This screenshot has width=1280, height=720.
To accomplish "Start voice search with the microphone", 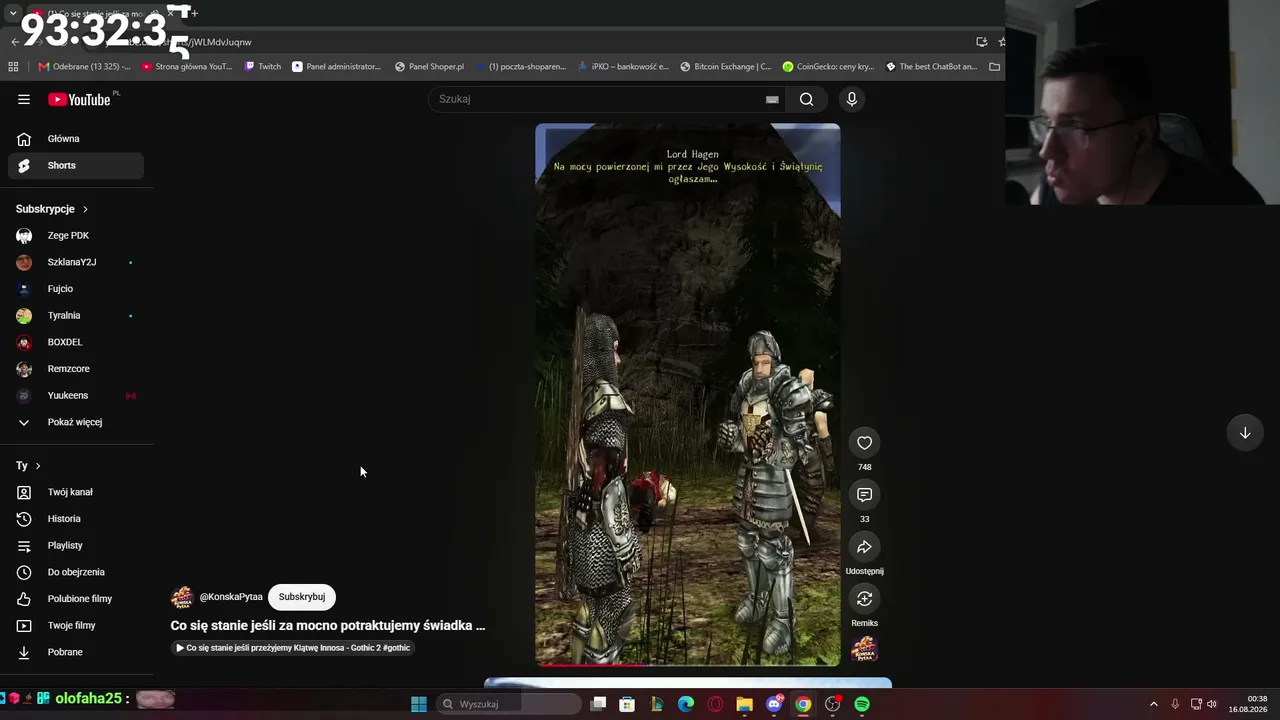I will click(852, 99).
